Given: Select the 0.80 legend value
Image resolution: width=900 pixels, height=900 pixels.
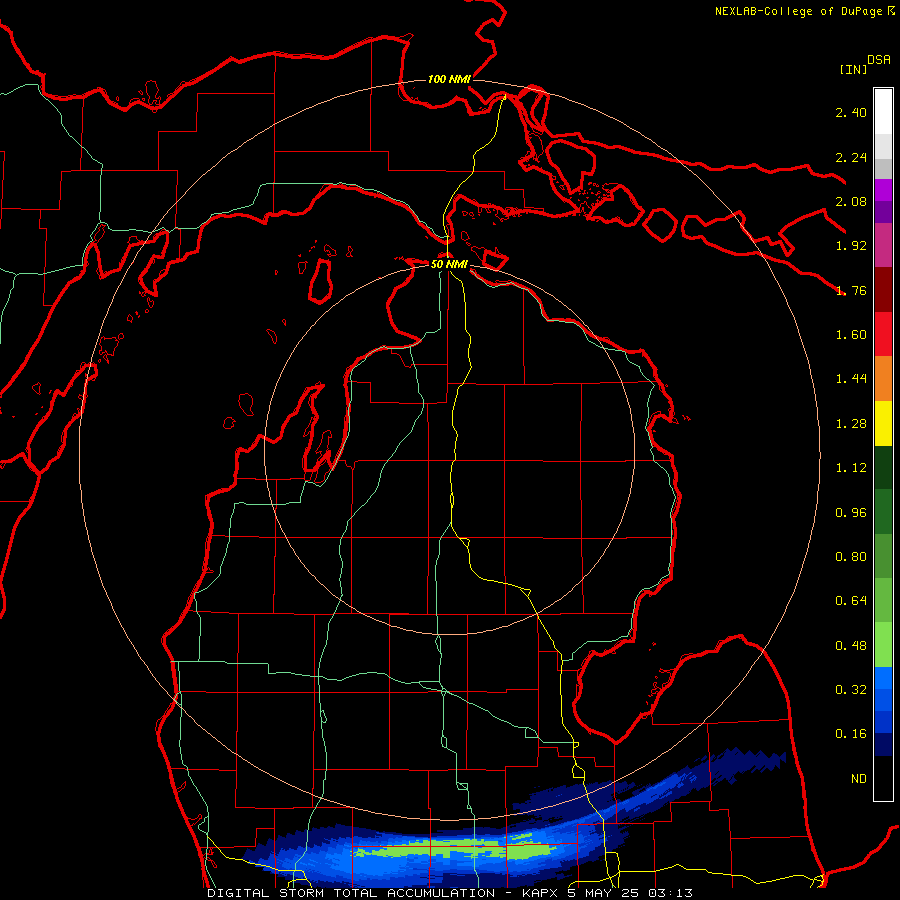Looking at the screenshot, I should [851, 557].
